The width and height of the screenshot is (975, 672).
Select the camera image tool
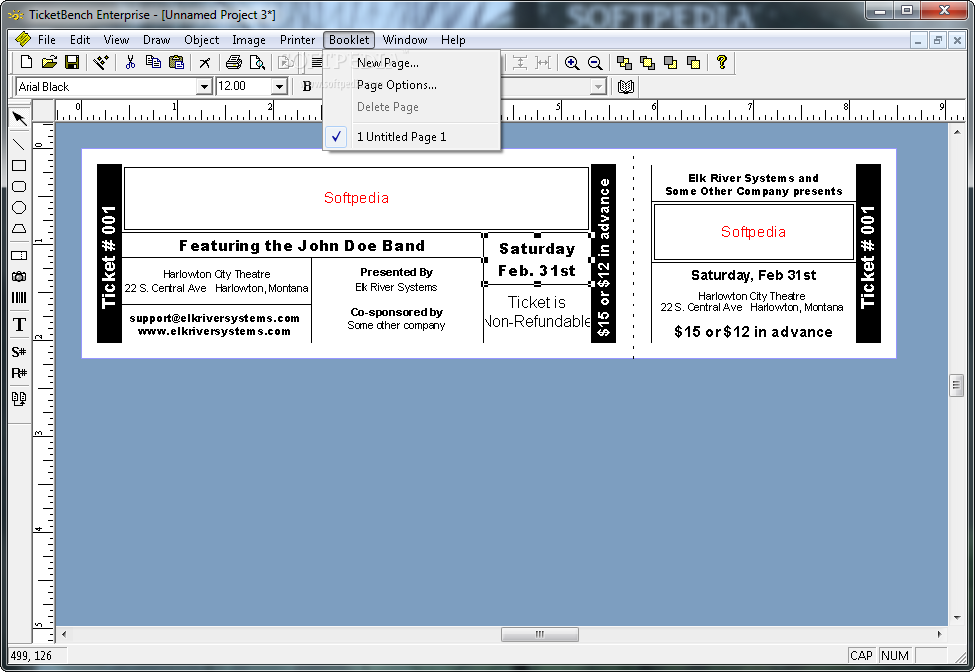coord(19,276)
